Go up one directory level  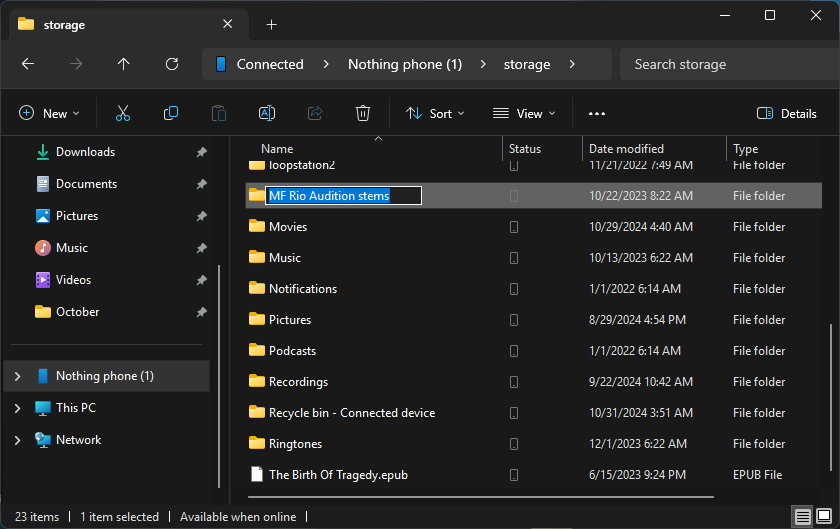[124, 64]
